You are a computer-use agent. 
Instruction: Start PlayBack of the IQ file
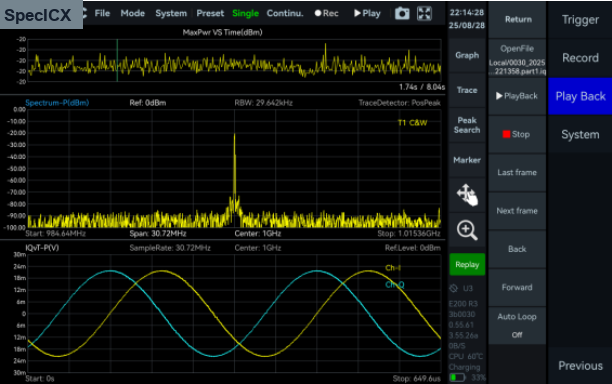[518, 96]
